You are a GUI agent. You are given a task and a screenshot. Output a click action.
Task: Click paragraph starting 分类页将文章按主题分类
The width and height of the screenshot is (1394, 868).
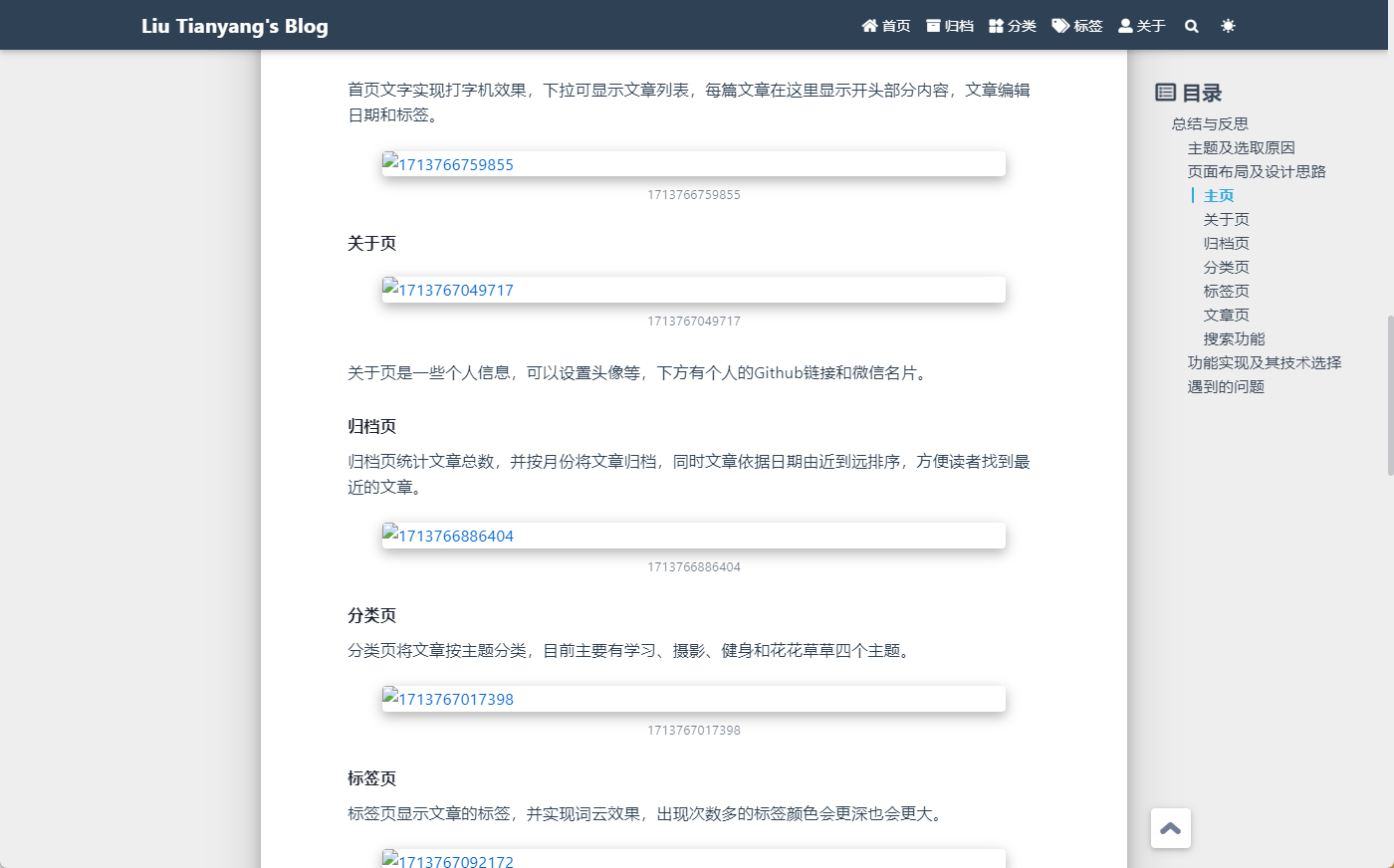pyautogui.click(x=630, y=651)
